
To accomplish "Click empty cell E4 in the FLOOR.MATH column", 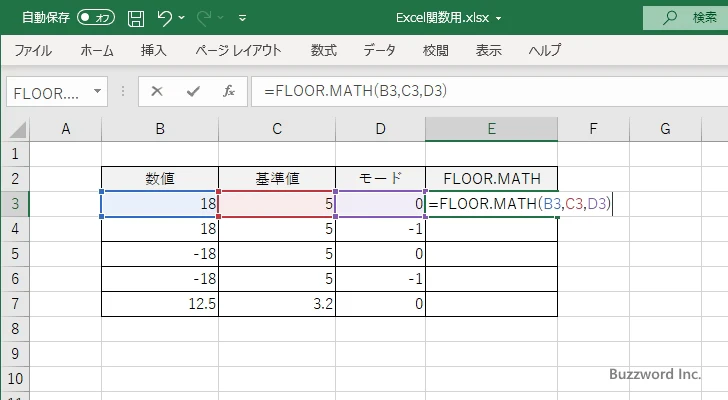I will pos(491,229).
